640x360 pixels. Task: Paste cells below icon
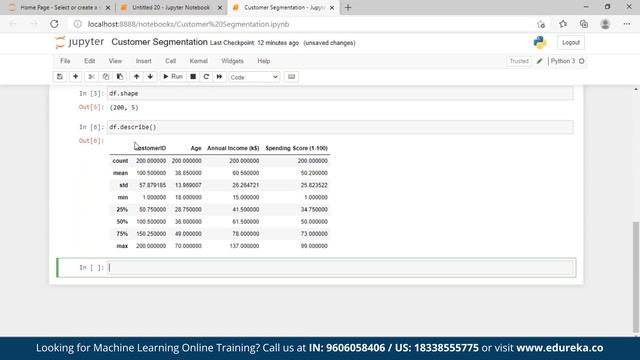coord(120,77)
